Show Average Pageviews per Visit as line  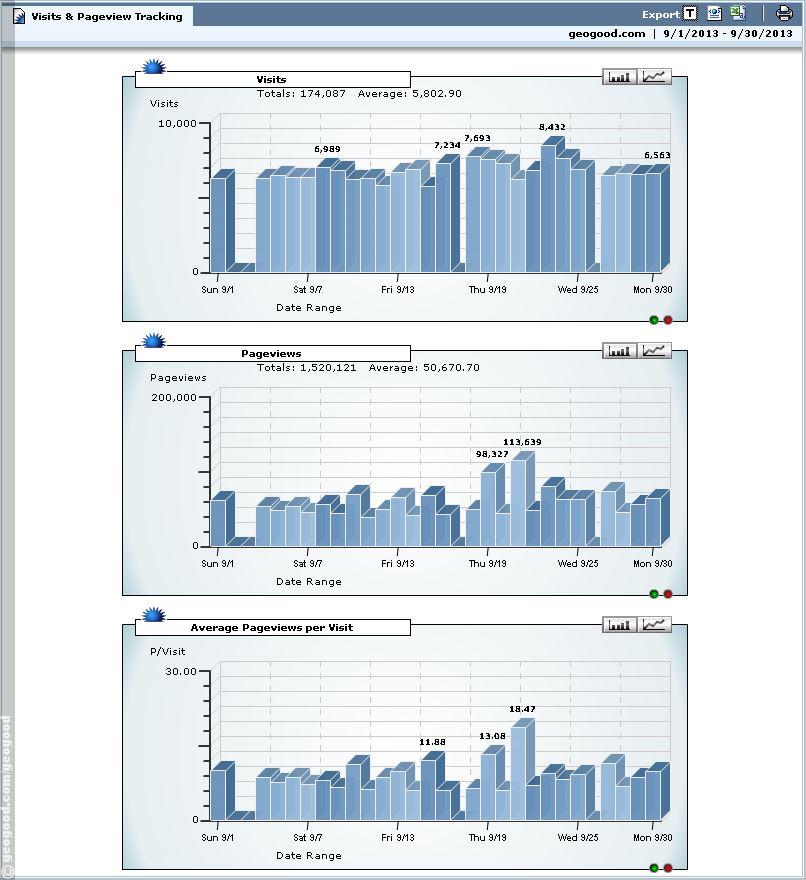pos(656,624)
